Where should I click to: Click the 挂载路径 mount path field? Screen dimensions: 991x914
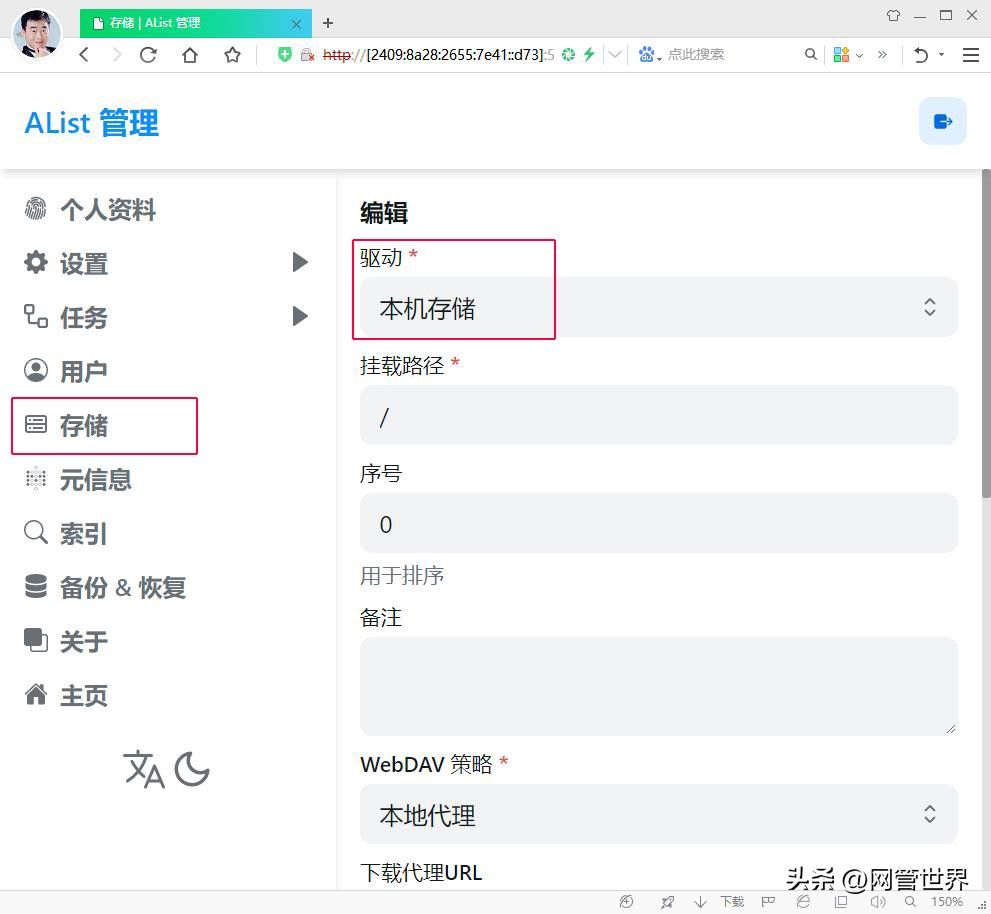tap(659, 415)
